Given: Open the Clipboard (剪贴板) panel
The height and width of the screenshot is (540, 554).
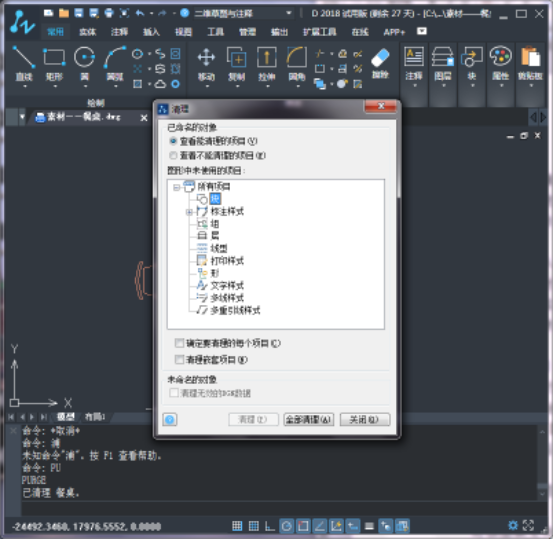Looking at the screenshot, I should [530, 65].
